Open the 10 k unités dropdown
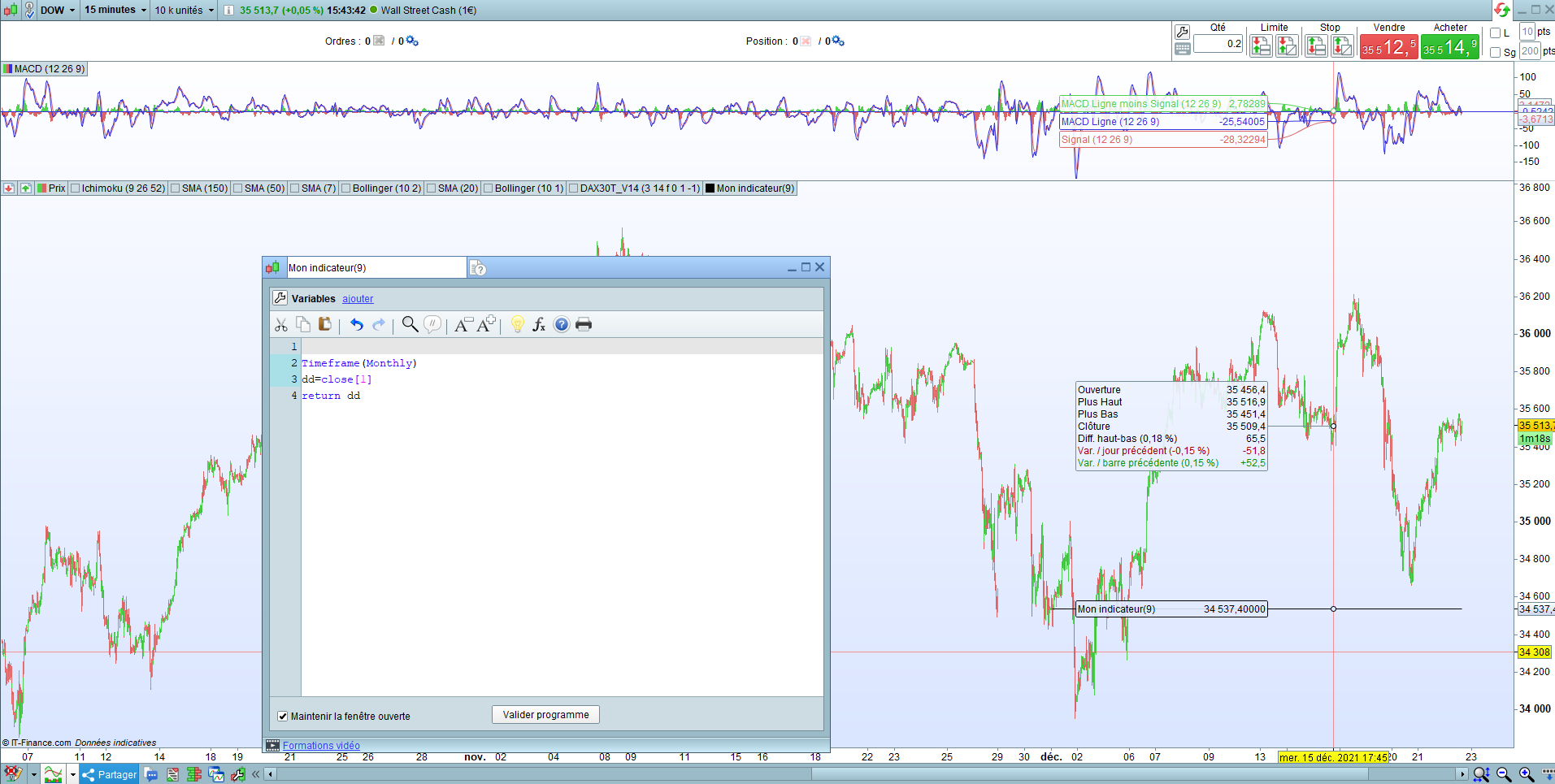The width and height of the screenshot is (1555, 784). coord(185,11)
